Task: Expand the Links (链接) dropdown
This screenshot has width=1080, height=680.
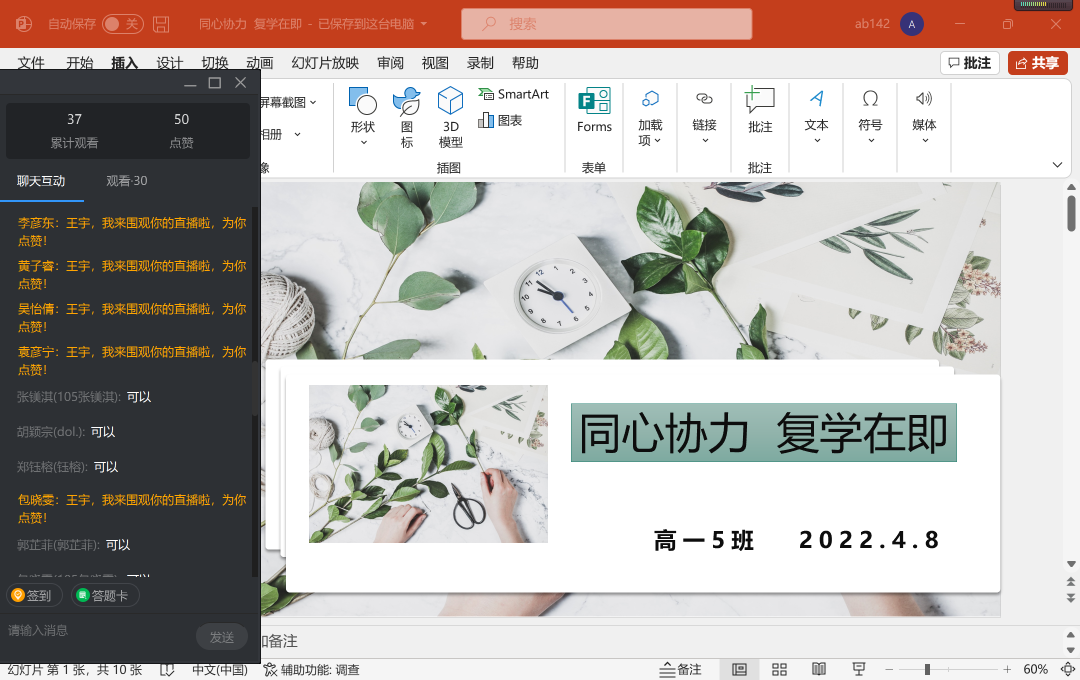Action: pos(704,116)
